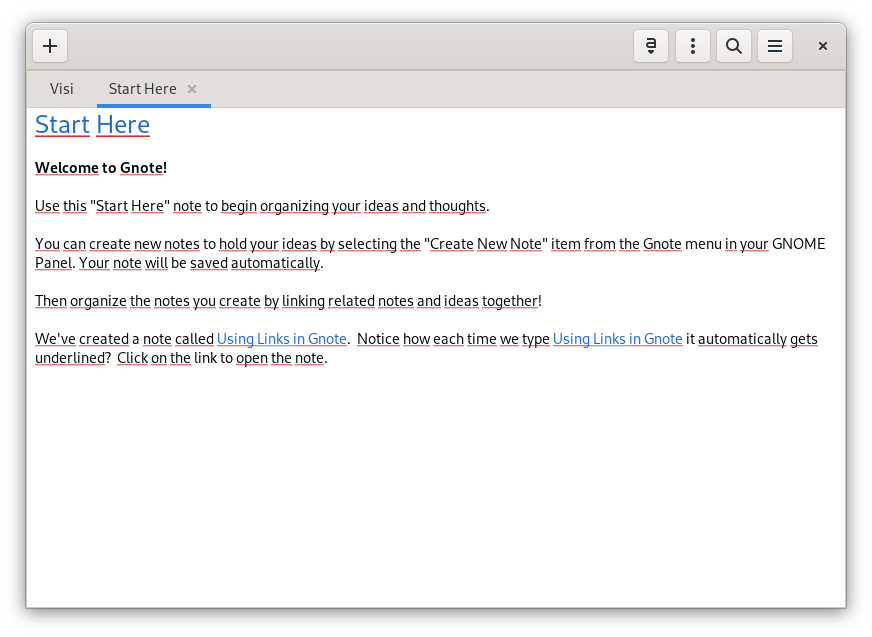Close the Start Here tab
Viewport: 872px width, 637px height.
coord(192,89)
